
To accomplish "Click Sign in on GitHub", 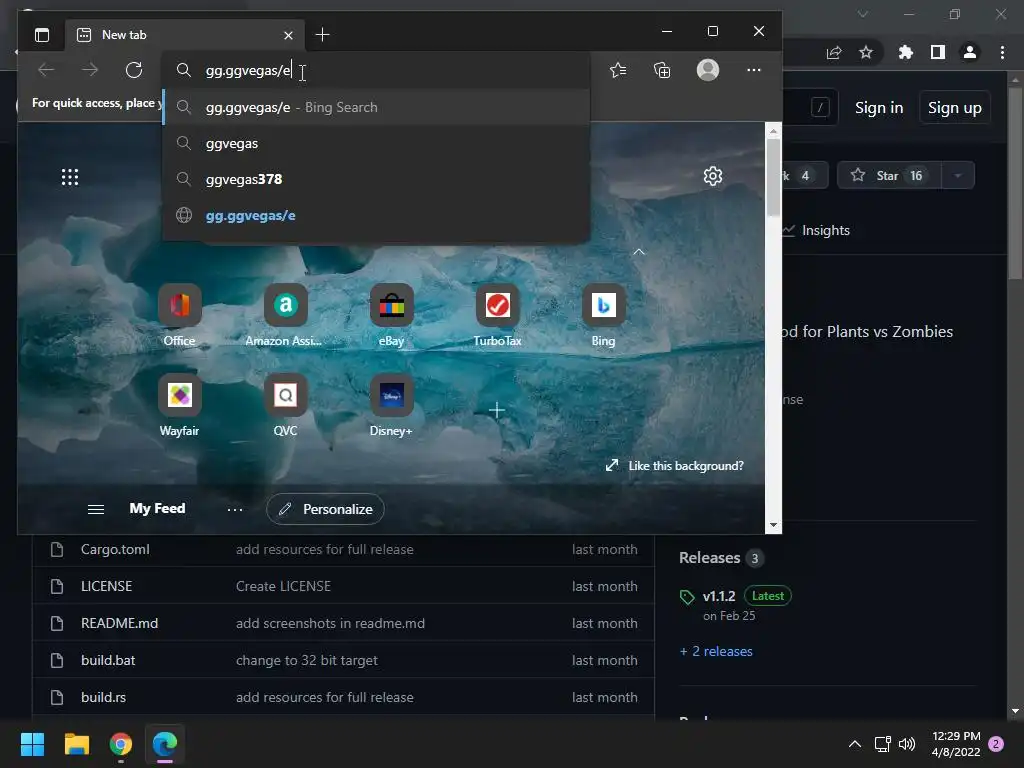I will click(879, 108).
